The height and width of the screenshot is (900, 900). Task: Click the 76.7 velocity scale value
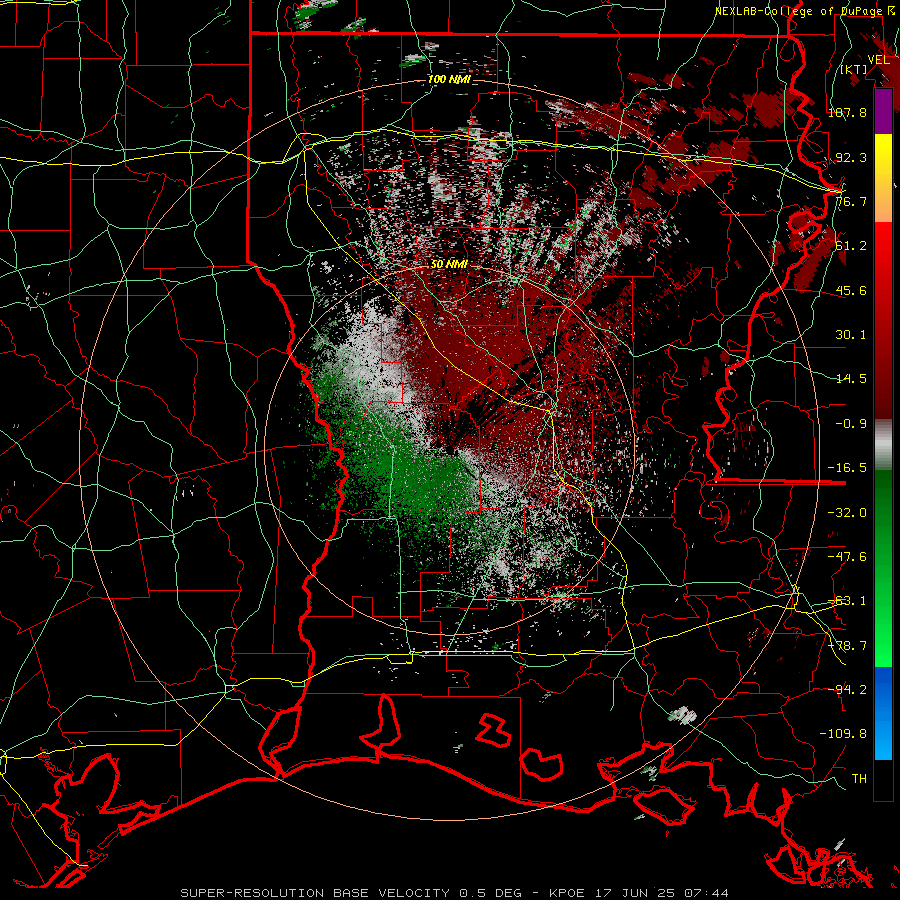(x=851, y=201)
